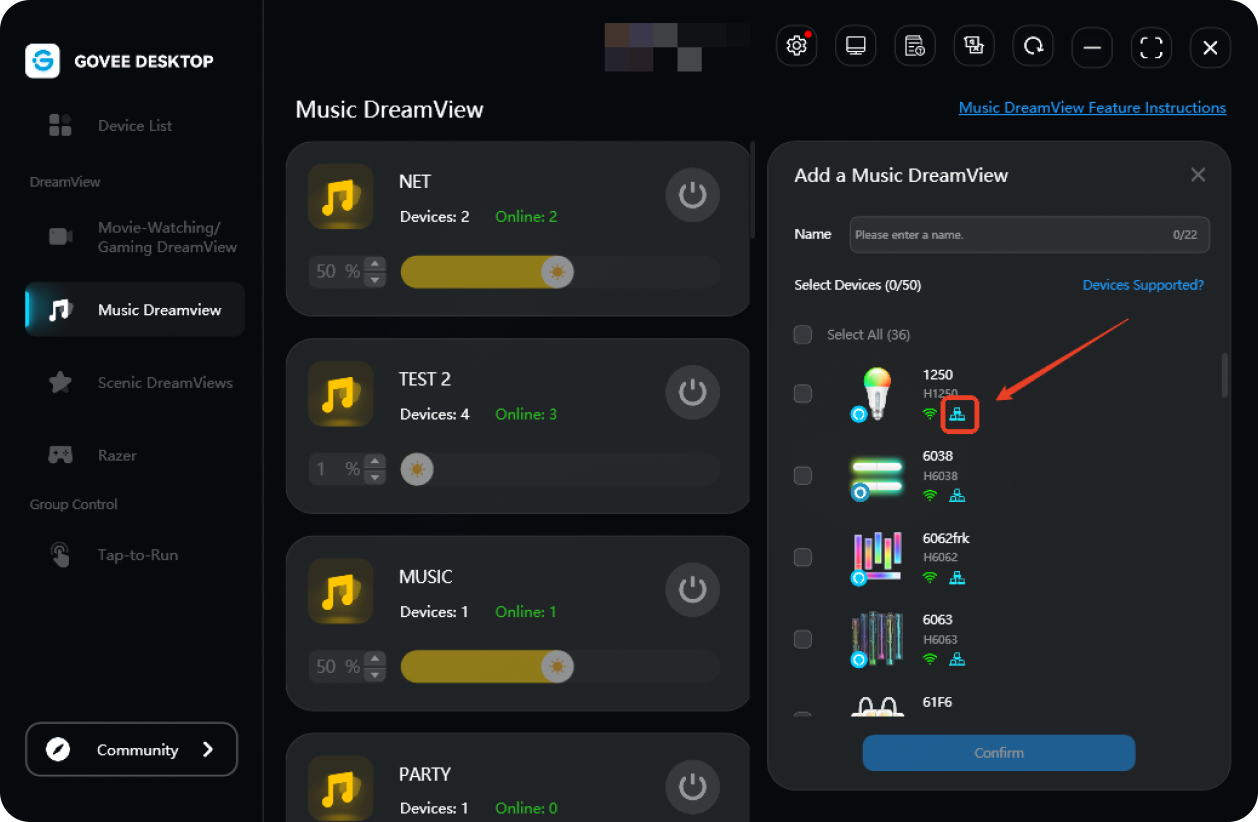This screenshot has height=822, width=1258.
Task: Check the Select All (36) checkbox
Action: tap(803, 335)
